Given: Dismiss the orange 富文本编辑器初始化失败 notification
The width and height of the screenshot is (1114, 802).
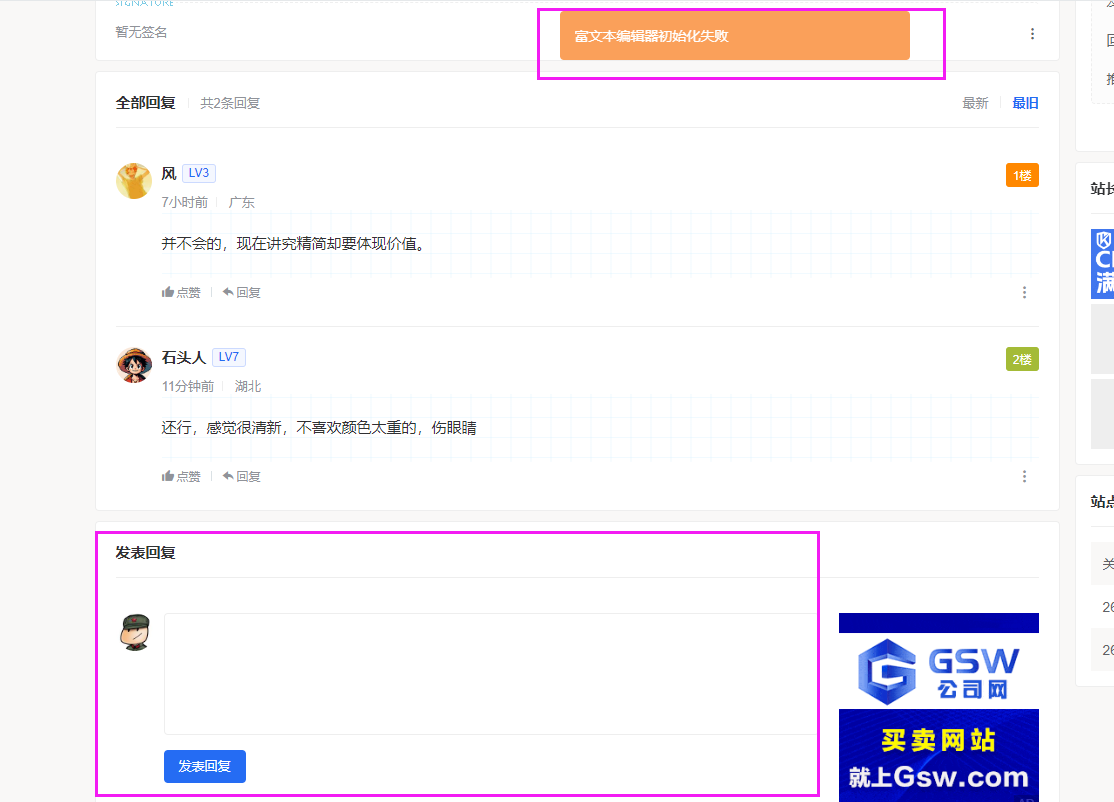Looking at the screenshot, I should [x=735, y=36].
